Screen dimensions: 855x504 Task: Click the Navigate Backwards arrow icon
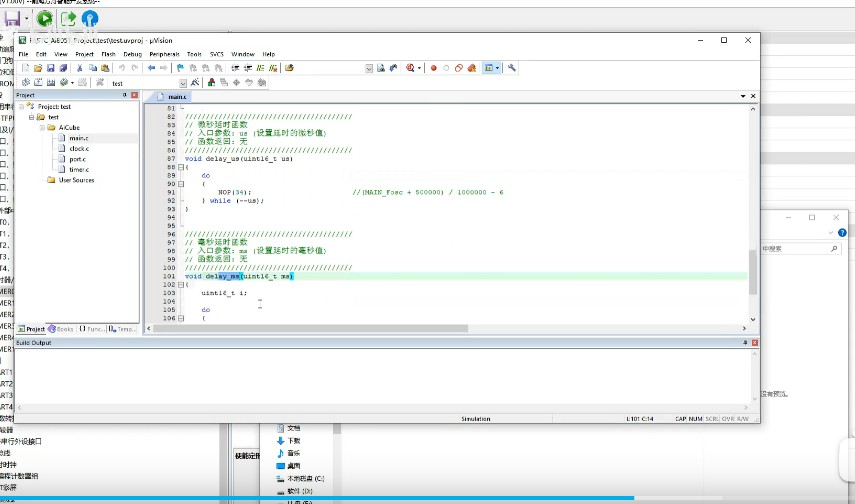click(x=151, y=68)
